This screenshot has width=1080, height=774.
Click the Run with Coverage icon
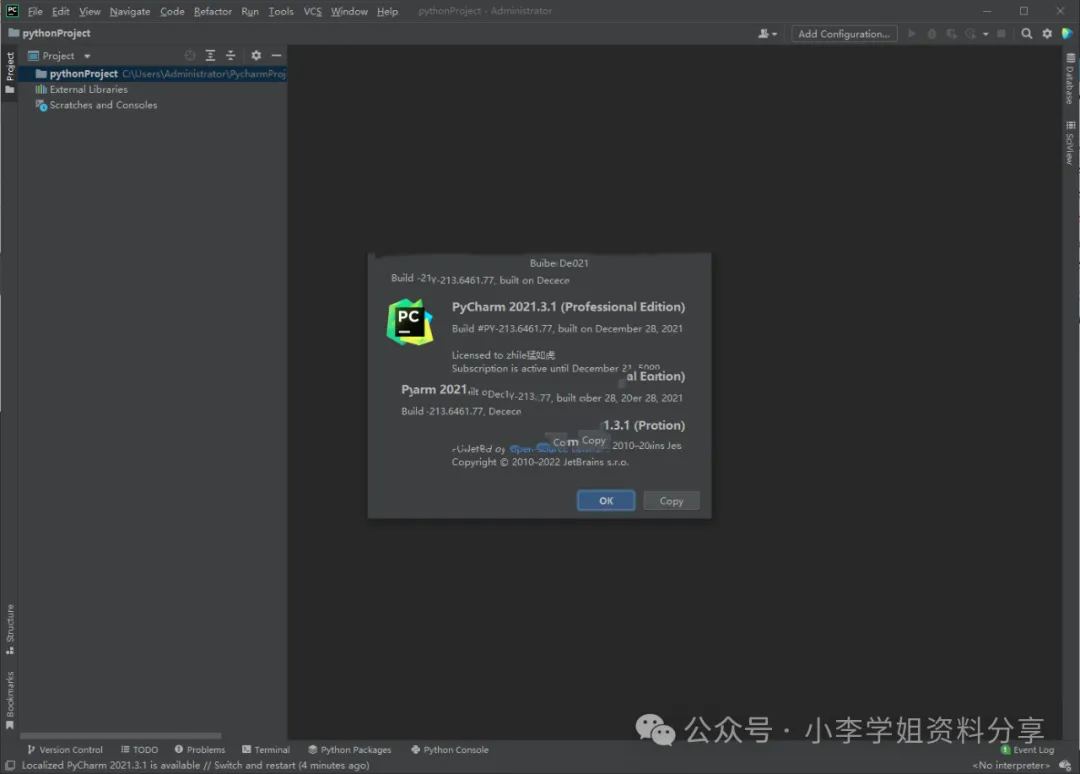[951, 33]
